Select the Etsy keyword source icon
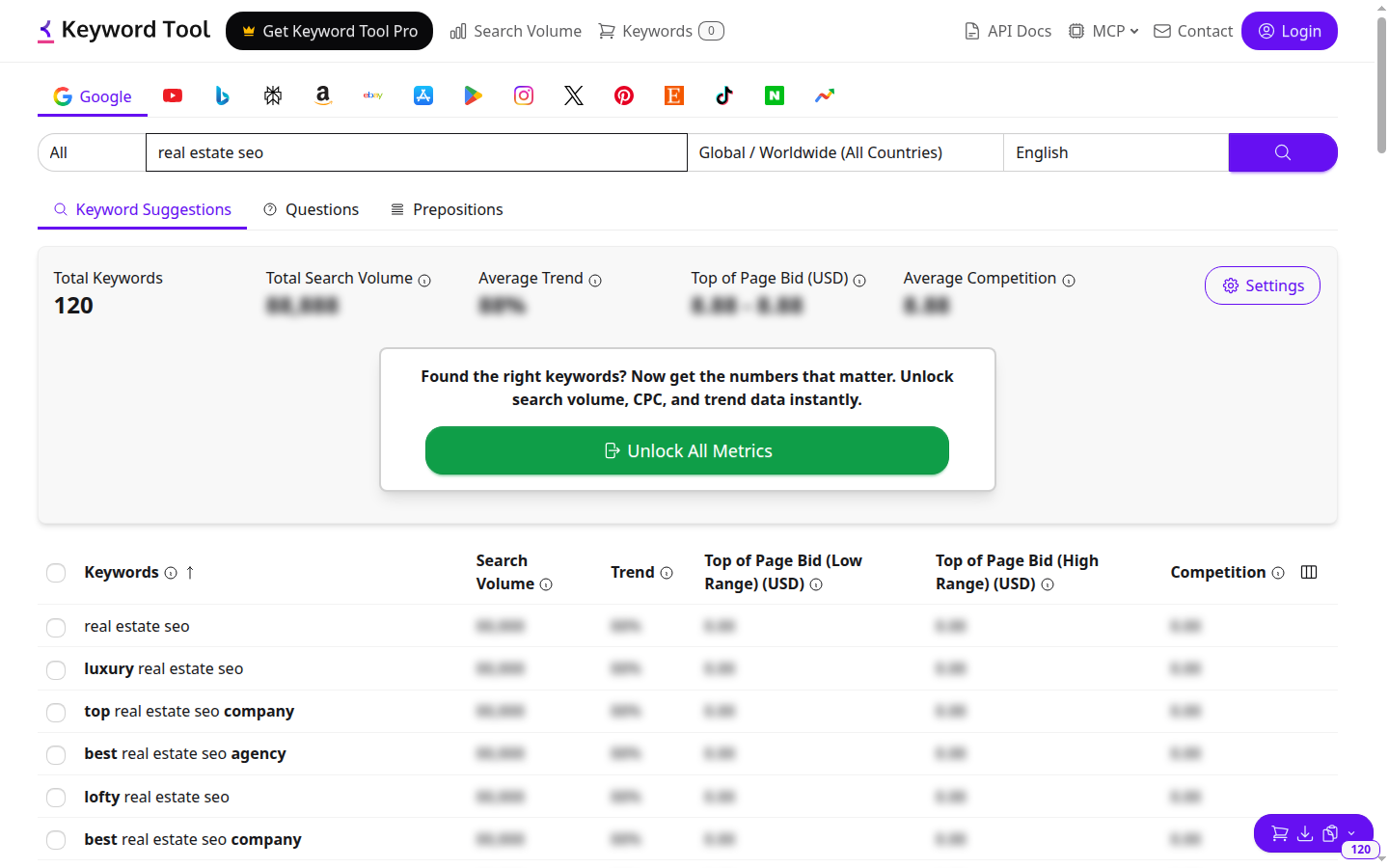The image size is (1389, 868). tap(674, 95)
